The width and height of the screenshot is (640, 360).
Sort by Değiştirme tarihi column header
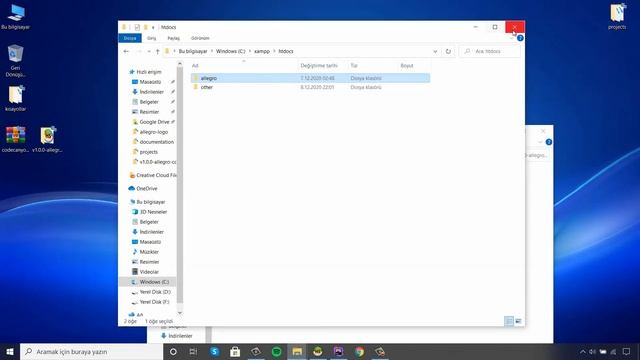[x=323, y=65]
